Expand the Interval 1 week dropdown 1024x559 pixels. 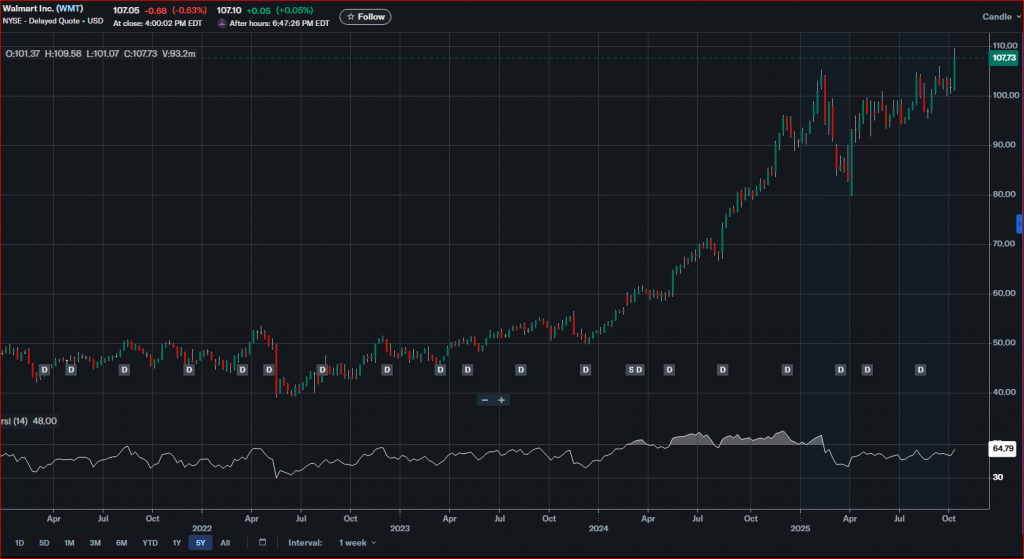point(358,542)
